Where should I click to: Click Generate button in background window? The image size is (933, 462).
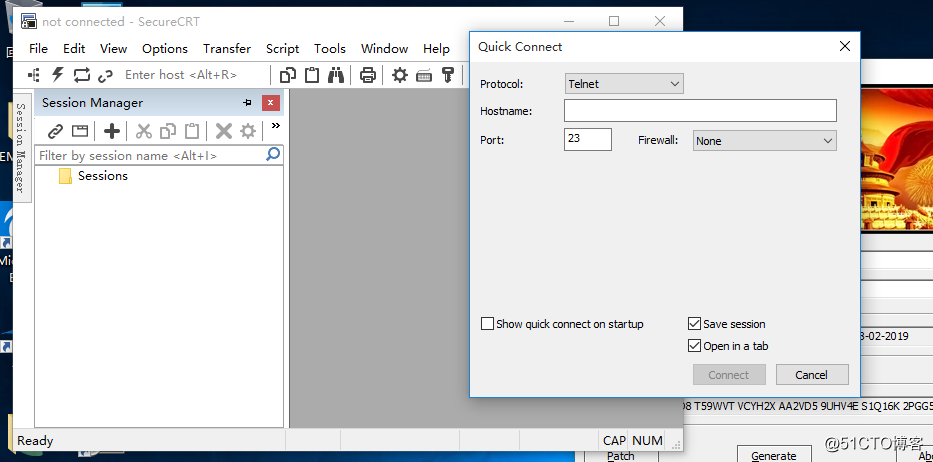[x=774, y=454]
